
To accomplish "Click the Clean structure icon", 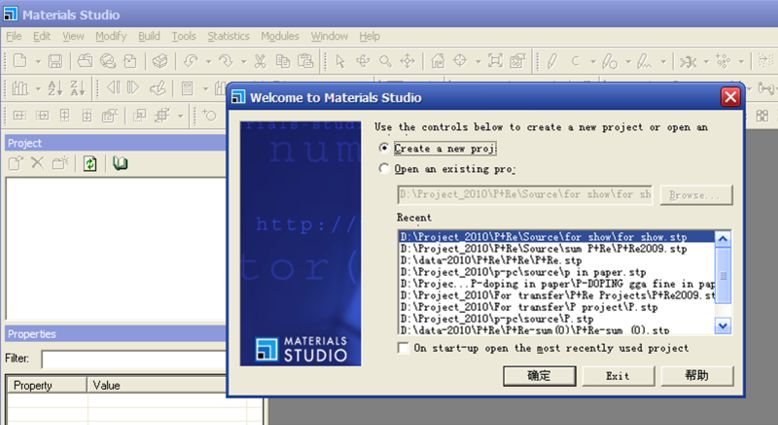I will point(688,61).
